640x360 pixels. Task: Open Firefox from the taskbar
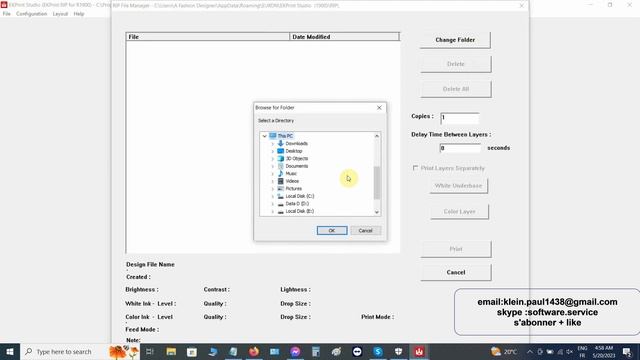click(x=254, y=351)
